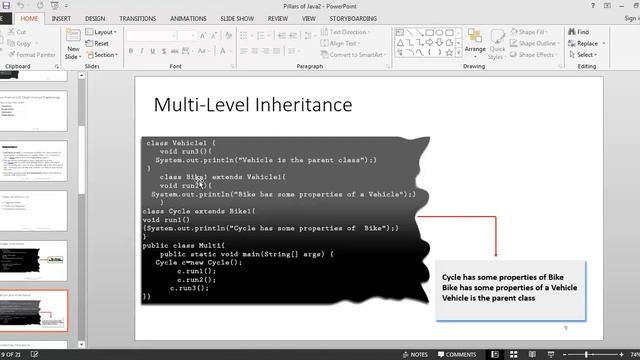
Task: Select the Triangle shape in gallery
Action: tap(400, 42)
